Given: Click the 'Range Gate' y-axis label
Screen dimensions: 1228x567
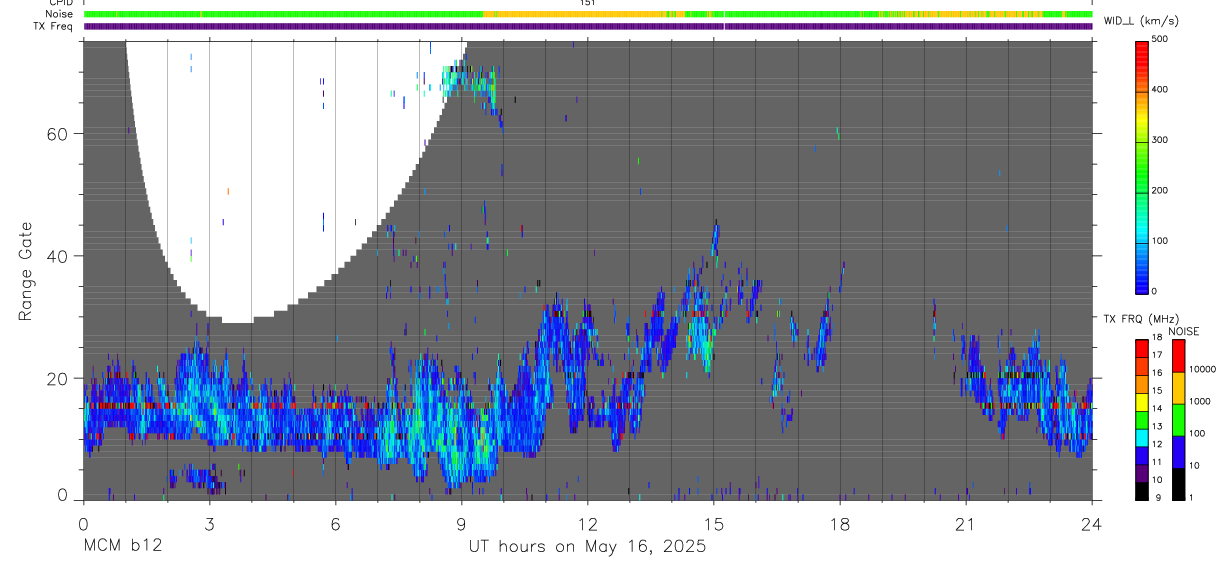Looking at the screenshot, I should [26, 271].
